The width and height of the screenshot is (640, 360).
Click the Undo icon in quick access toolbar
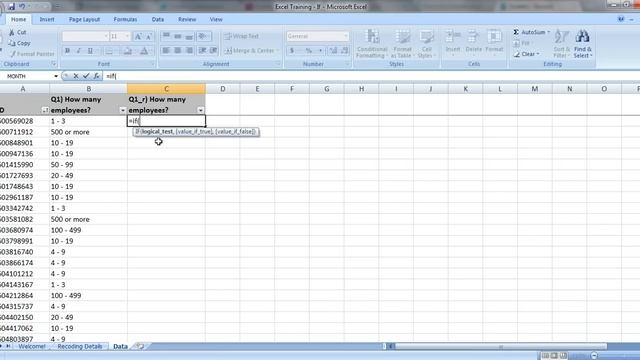pos(22,7)
